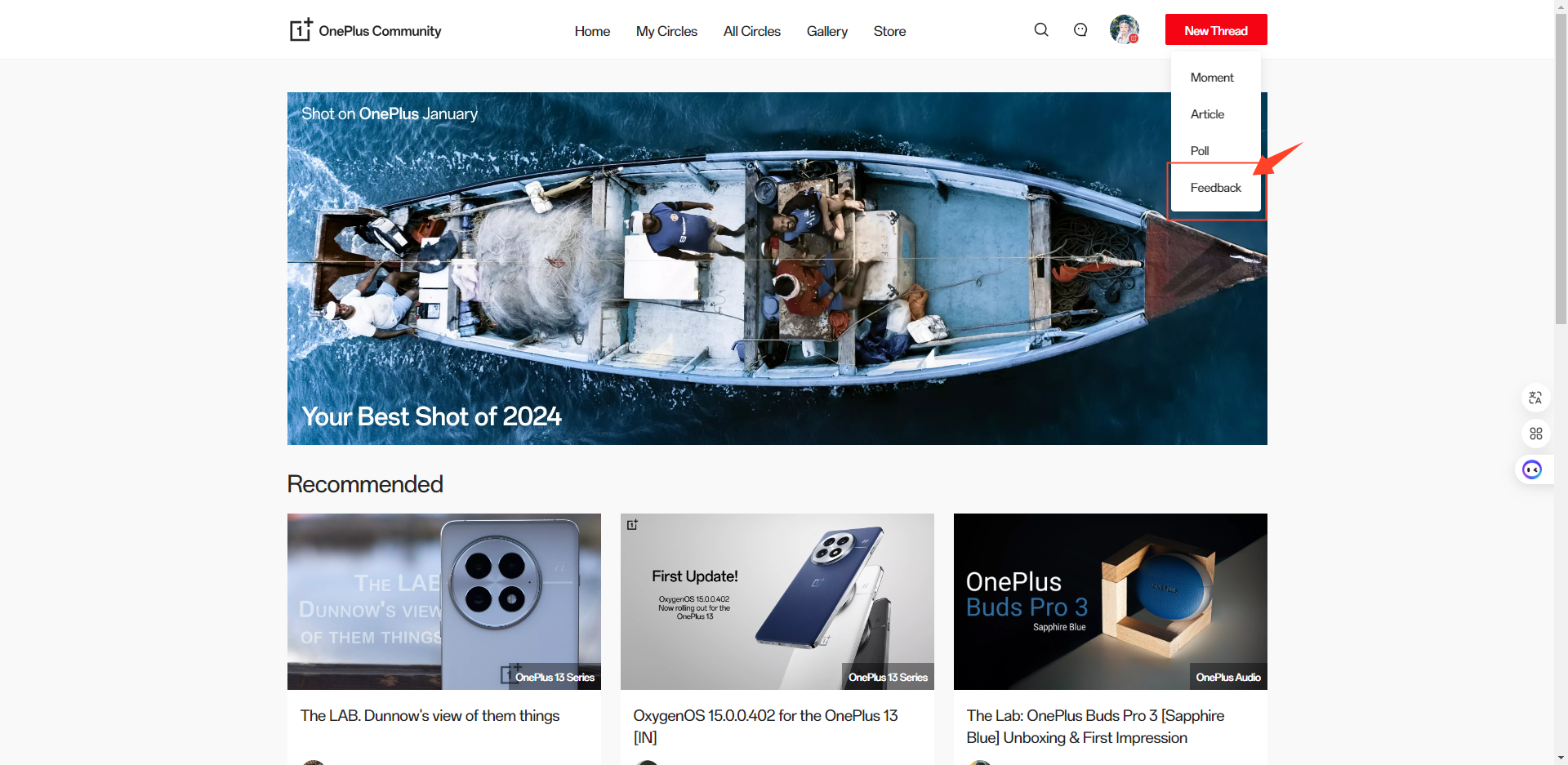This screenshot has width=1568, height=765.
Task: Open the My Circles page
Action: tap(666, 31)
